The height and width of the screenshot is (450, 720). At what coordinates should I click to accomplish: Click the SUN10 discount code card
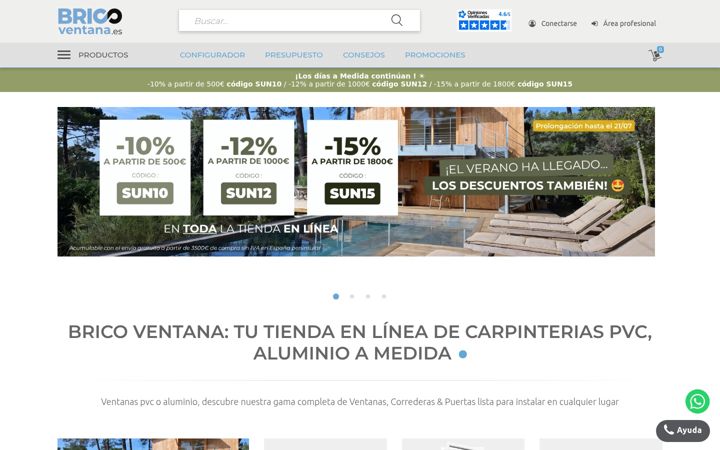point(145,168)
